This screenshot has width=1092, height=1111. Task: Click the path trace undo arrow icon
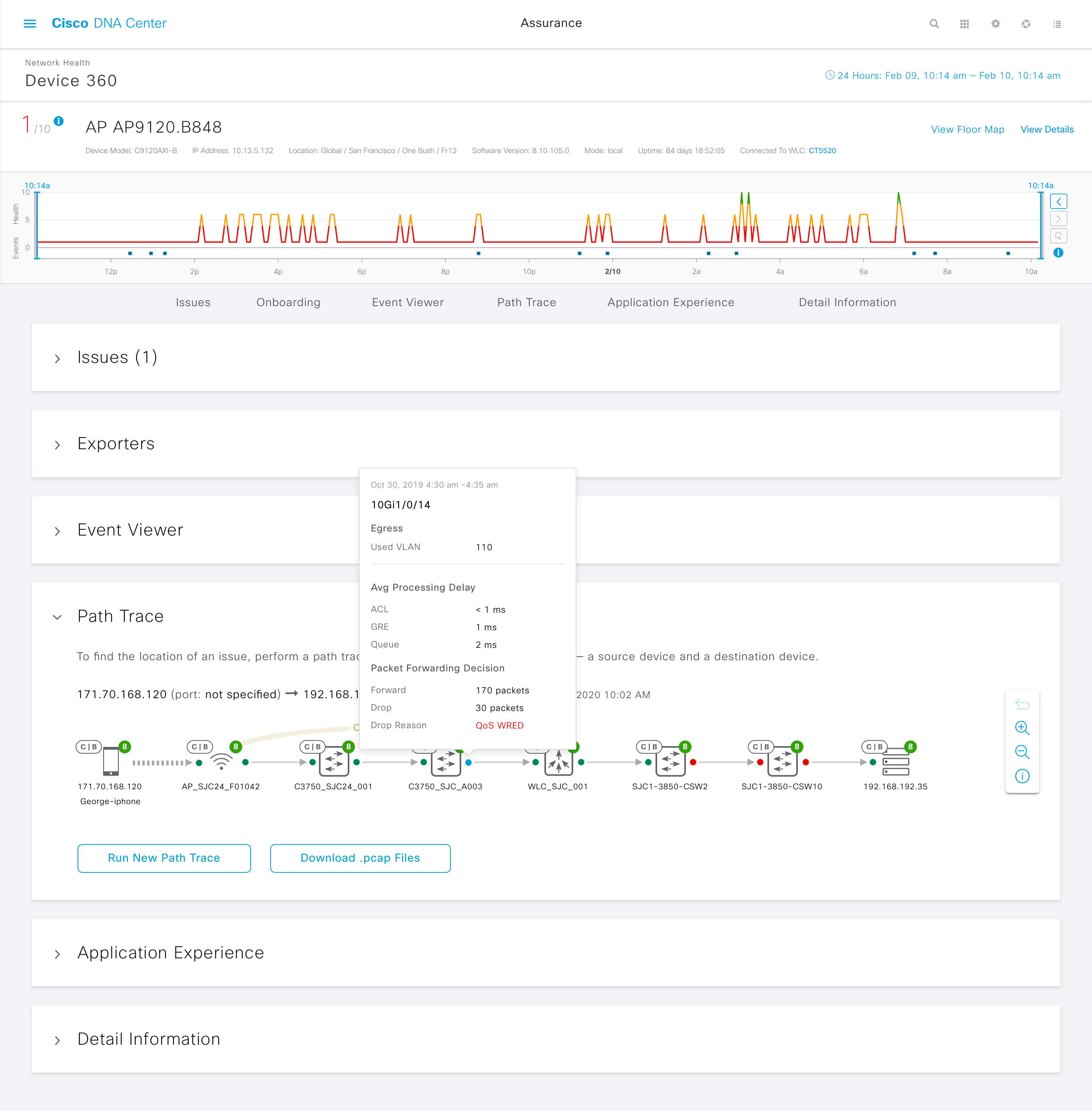tap(1022, 704)
